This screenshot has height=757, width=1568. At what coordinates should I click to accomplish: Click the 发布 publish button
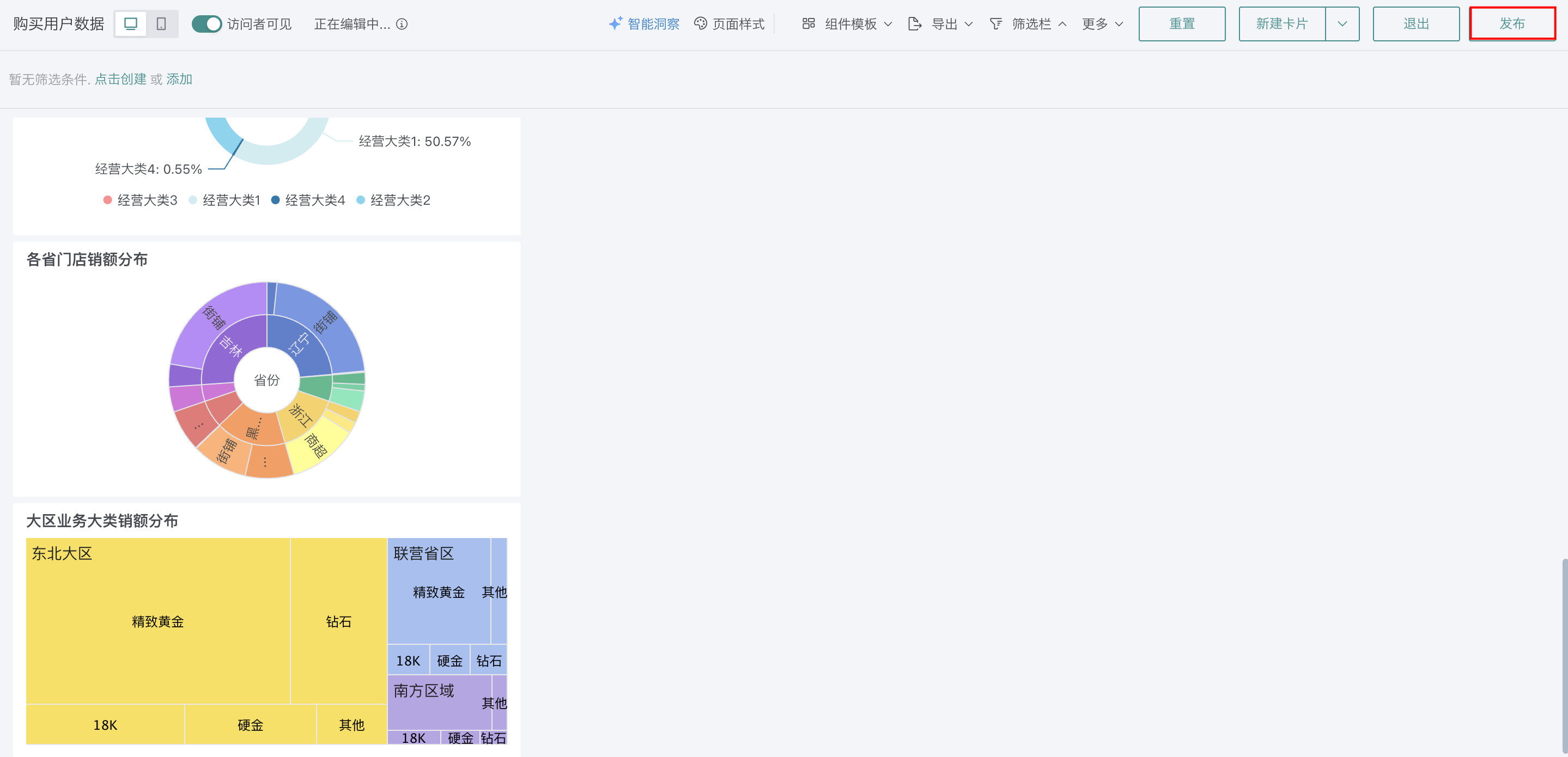tap(1512, 24)
